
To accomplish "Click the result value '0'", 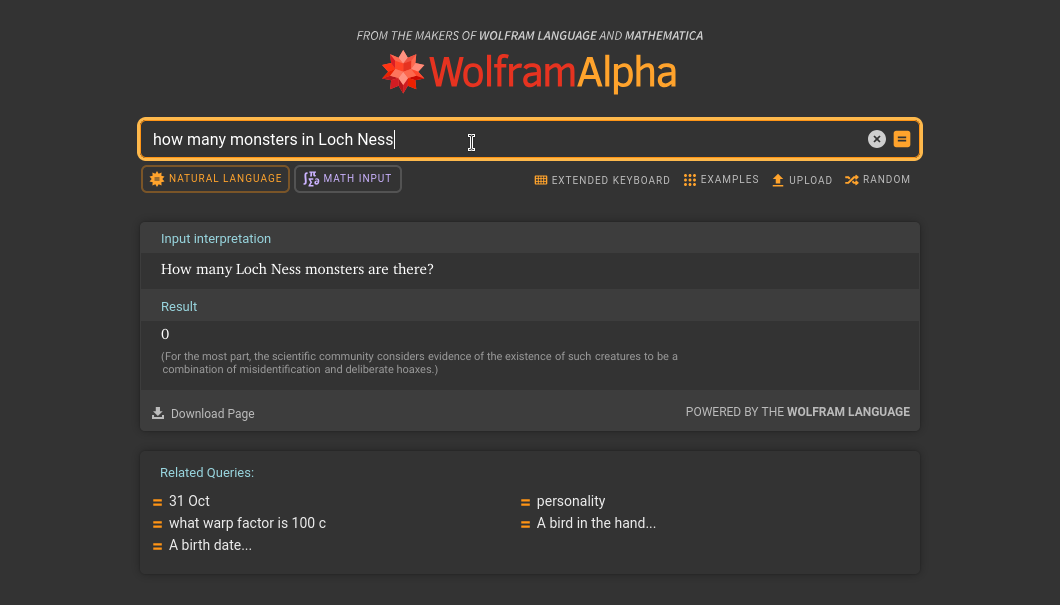I will tap(165, 334).
